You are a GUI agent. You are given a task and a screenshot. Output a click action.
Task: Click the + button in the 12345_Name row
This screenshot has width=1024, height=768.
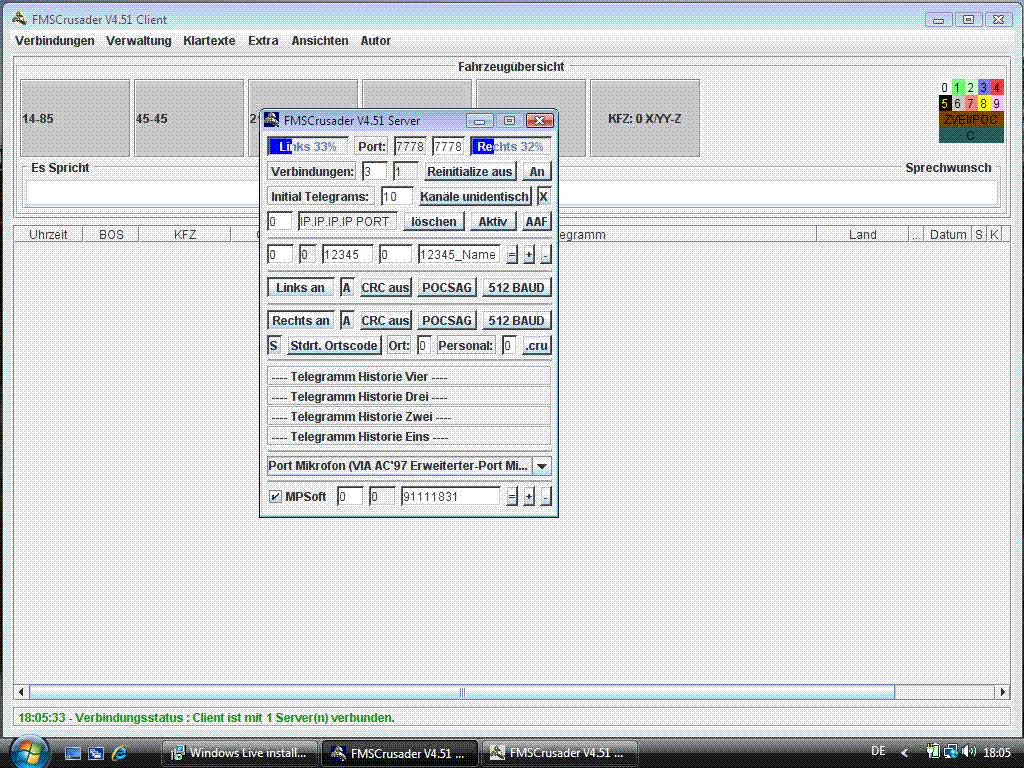tap(529, 255)
